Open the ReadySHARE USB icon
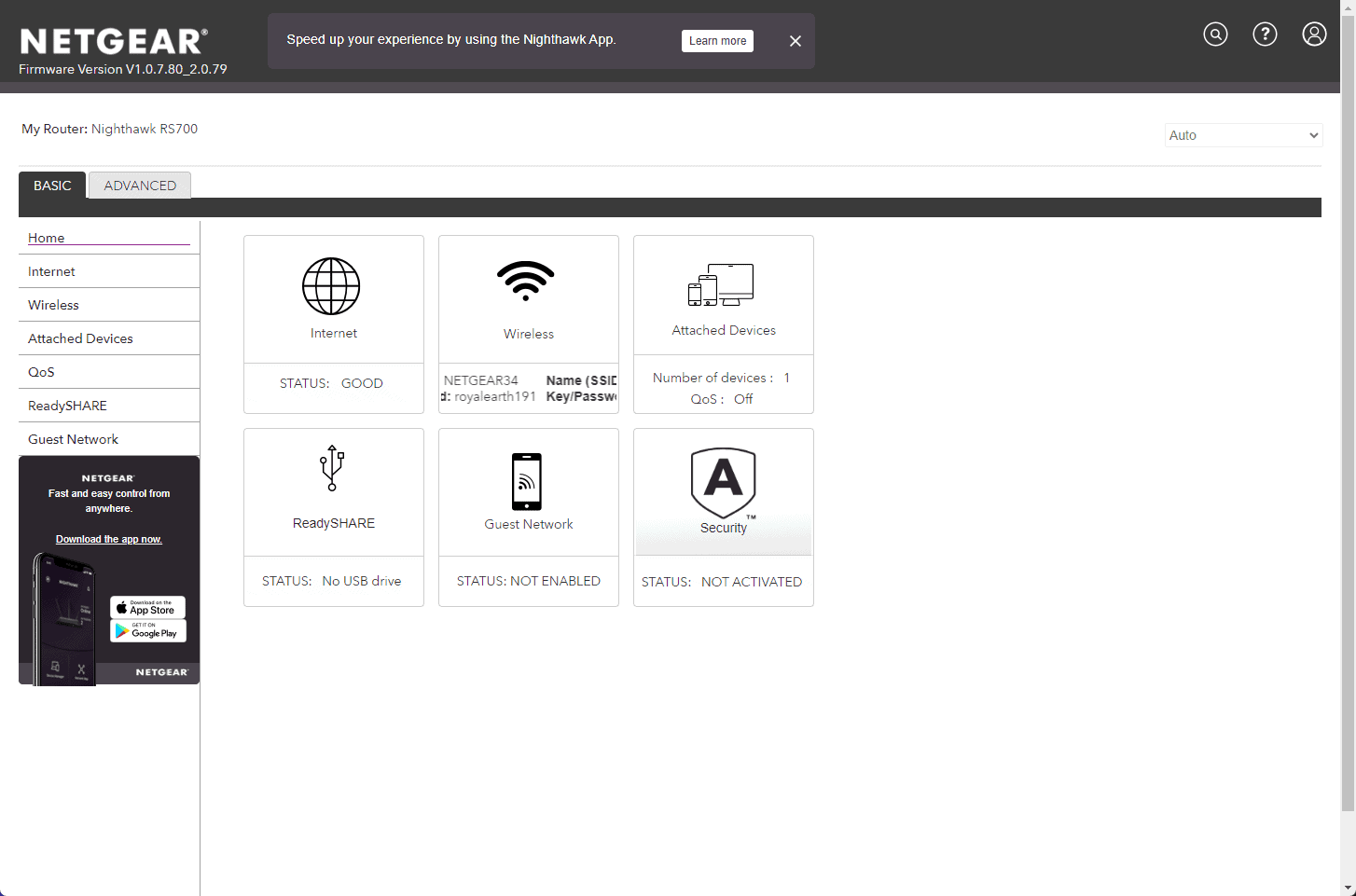This screenshot has height=896, width=1356. coord(332,468)
